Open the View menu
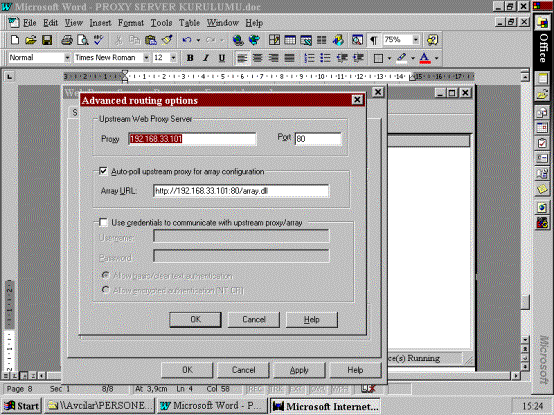 tap(73, 23)
